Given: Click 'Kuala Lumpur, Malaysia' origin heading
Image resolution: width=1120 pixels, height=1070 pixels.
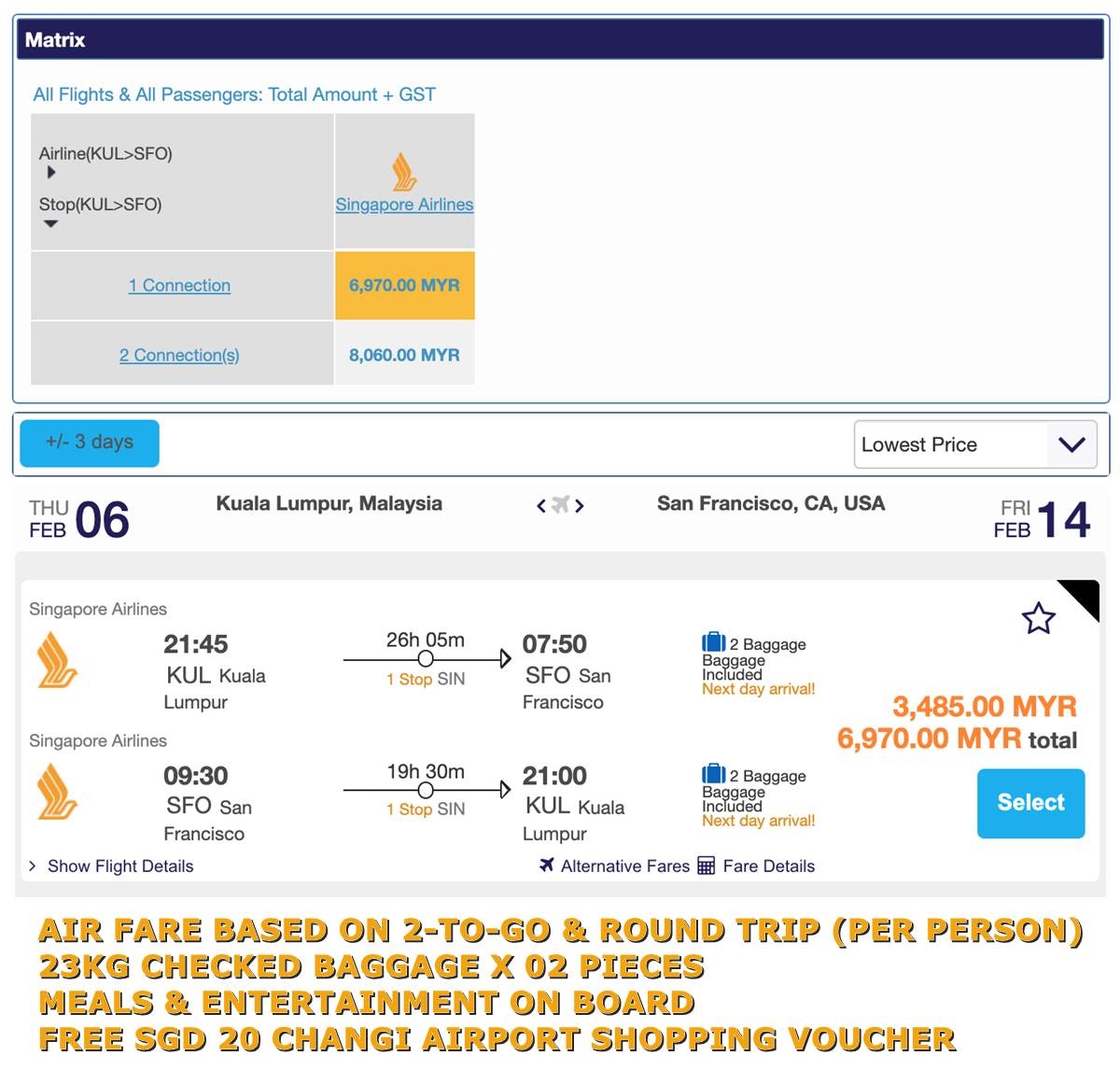Looking at the screenshot, I should [x=329, y=504].
